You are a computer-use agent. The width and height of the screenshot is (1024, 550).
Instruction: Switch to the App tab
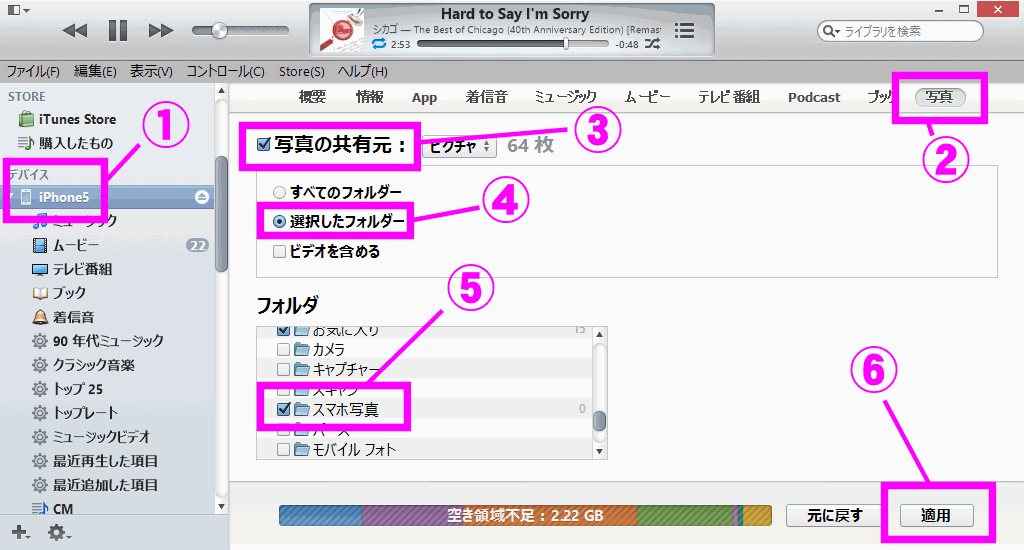click(x=424, y=98)
